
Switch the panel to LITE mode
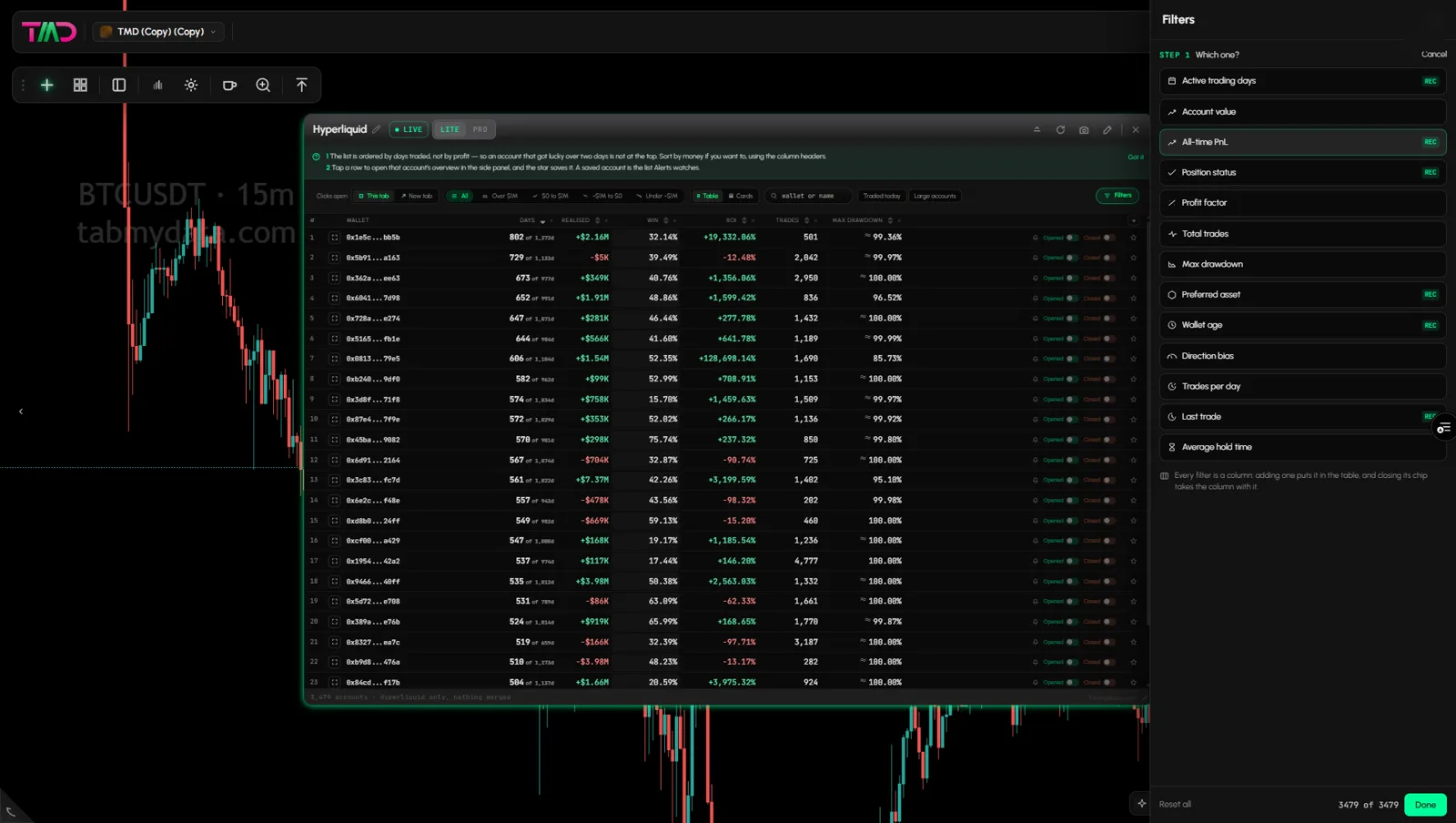click(450, 129)
